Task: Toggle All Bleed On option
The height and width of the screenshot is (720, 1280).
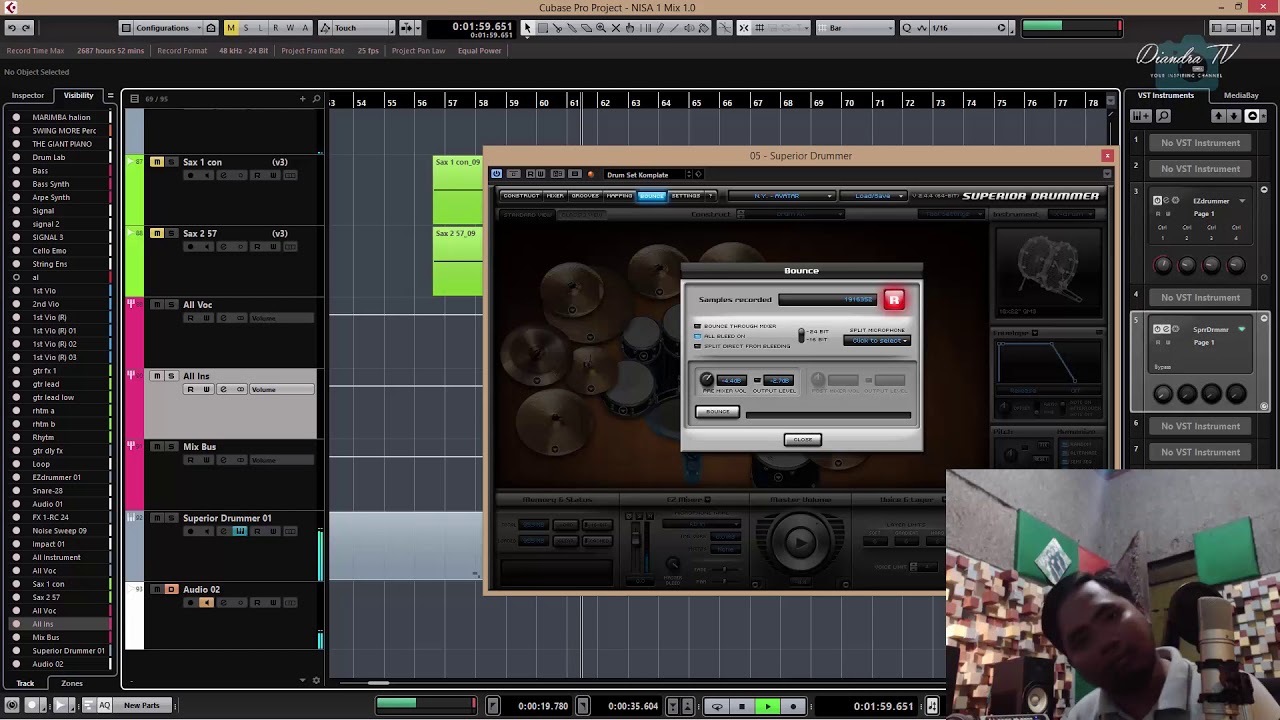Action: [698, 336]
